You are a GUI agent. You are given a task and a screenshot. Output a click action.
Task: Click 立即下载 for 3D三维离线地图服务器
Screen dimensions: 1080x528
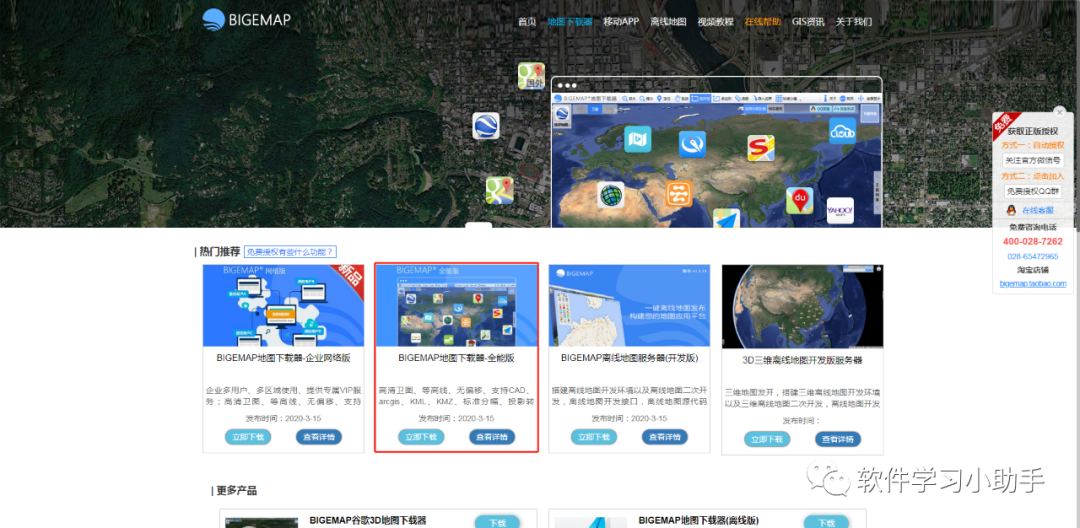pyautogui.click(x=767, y=439)
